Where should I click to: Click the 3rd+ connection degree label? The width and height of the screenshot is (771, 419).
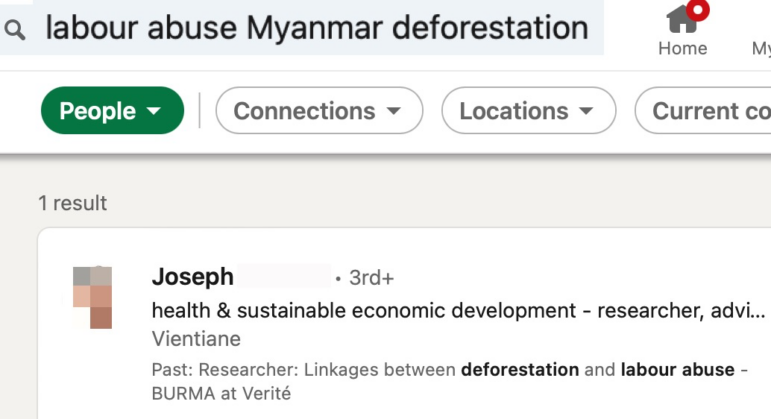(x=371, y=278)
